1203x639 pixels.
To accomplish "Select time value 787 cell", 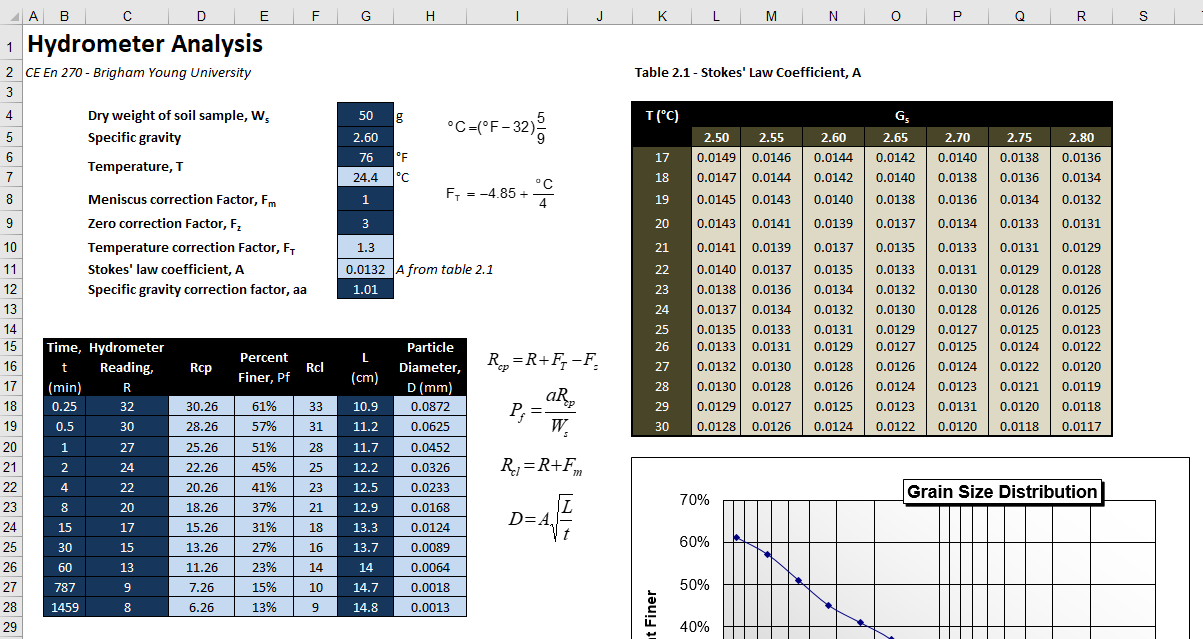I will click(x=64, y=587).
